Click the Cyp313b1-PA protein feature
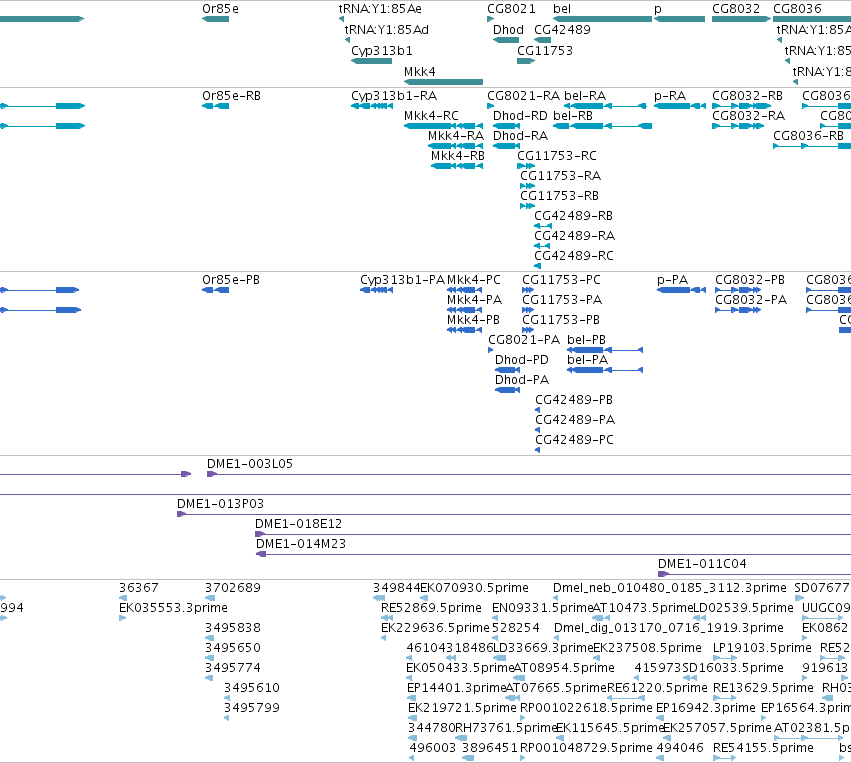The image size is (851, 763). (x=376, y=290)
